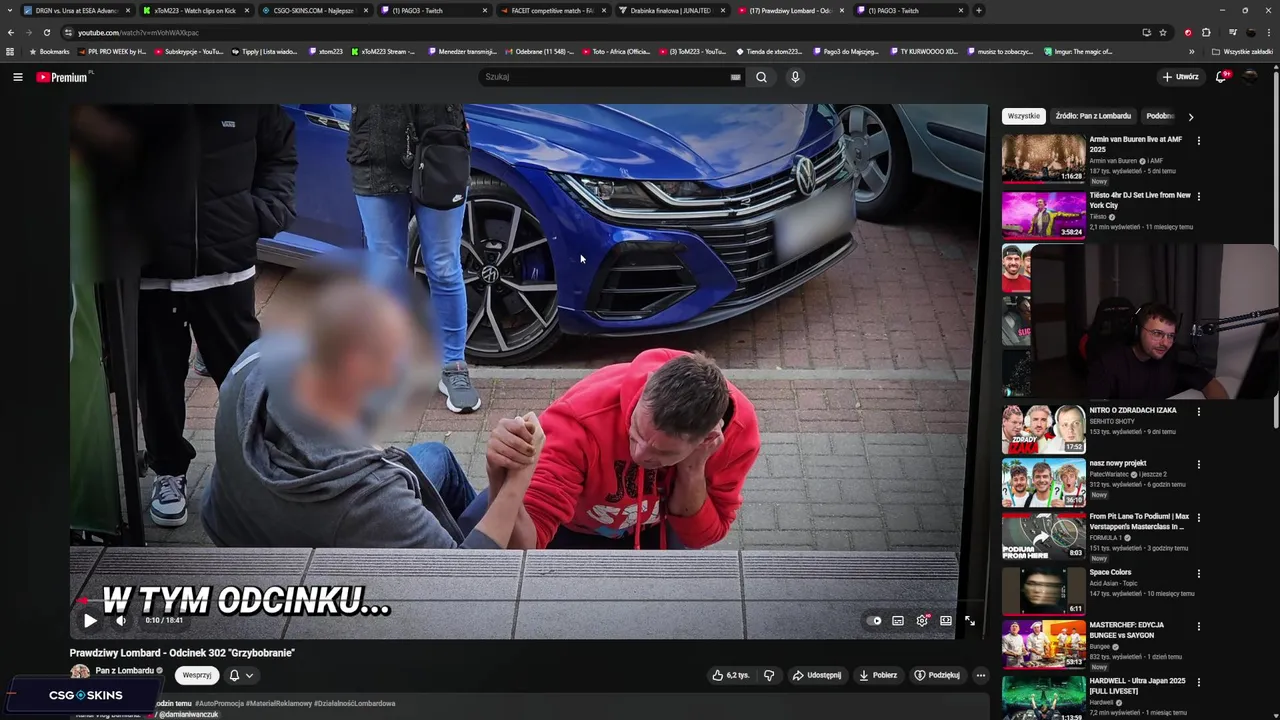Open Tiësto 4hr DJ Set video

point(1043,214)
